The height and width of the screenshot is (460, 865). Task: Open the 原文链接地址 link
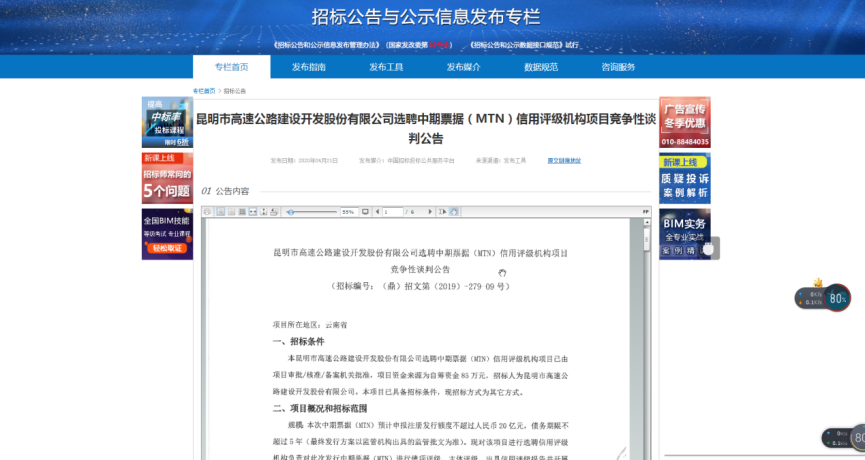click(x=564, y=161)
